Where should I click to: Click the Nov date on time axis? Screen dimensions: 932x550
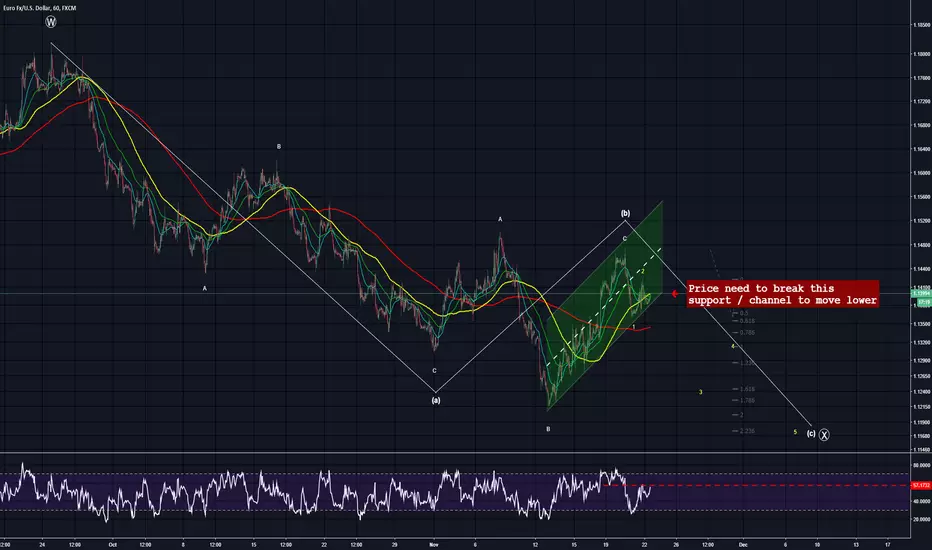[x=434, y=544]
